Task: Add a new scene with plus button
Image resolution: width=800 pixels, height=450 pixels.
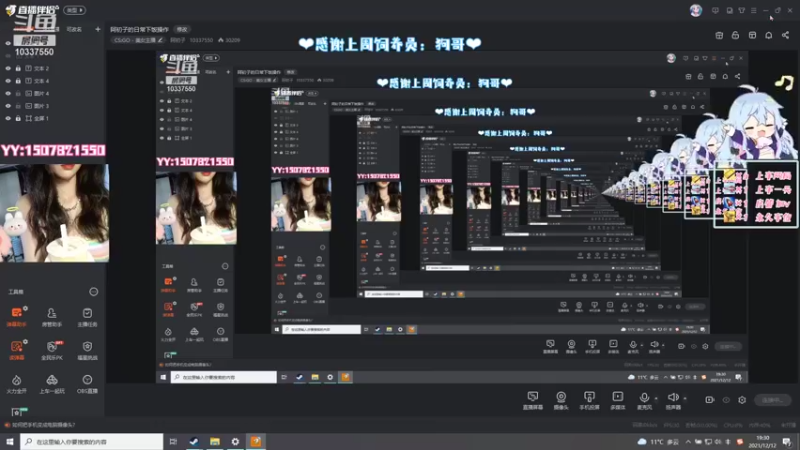Action: (x=97, y=30)
